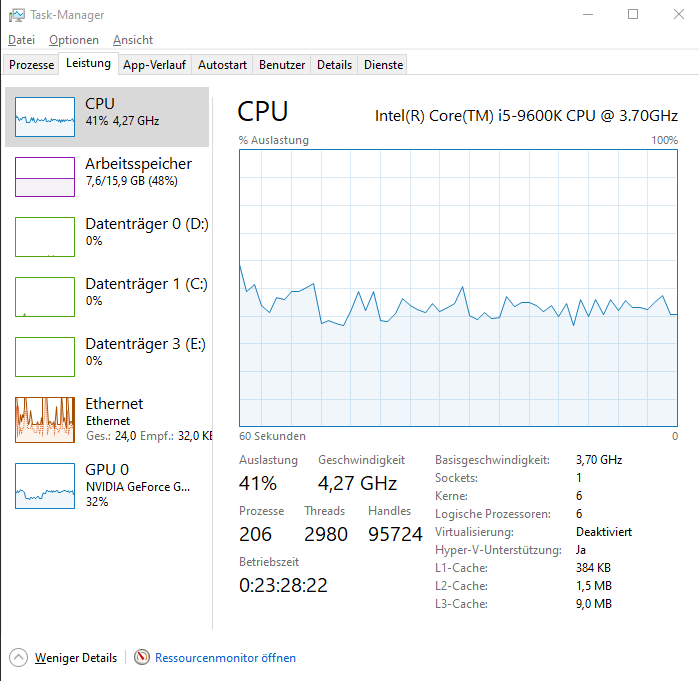
Task: Select the CPU mini graph thumbnail
Action: [45, 117]
